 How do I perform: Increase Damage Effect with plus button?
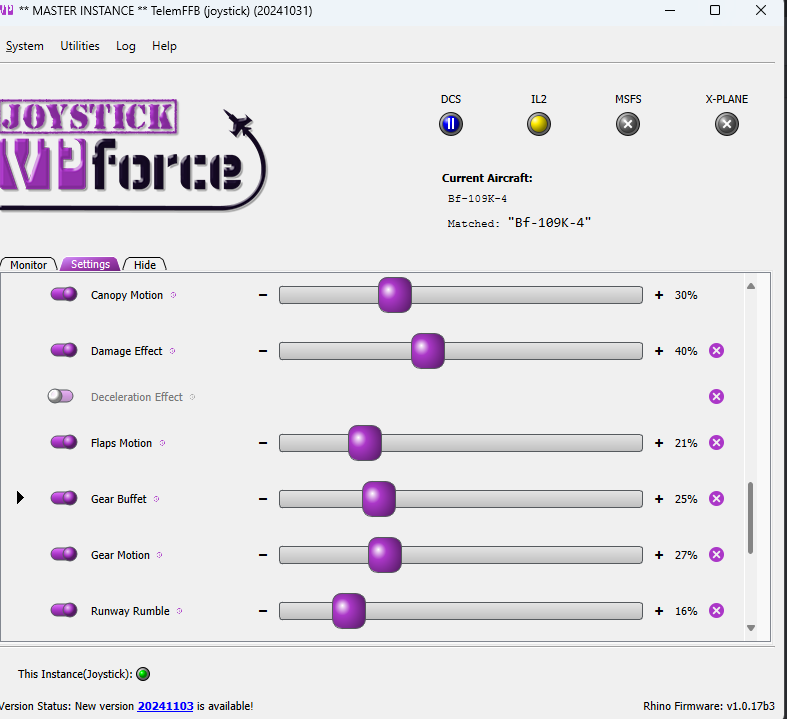pyautogui.click(x=659, y=351)
